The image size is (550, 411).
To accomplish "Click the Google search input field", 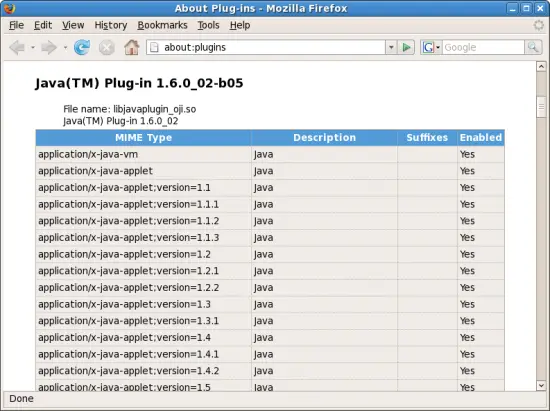I will coord(483,47).
